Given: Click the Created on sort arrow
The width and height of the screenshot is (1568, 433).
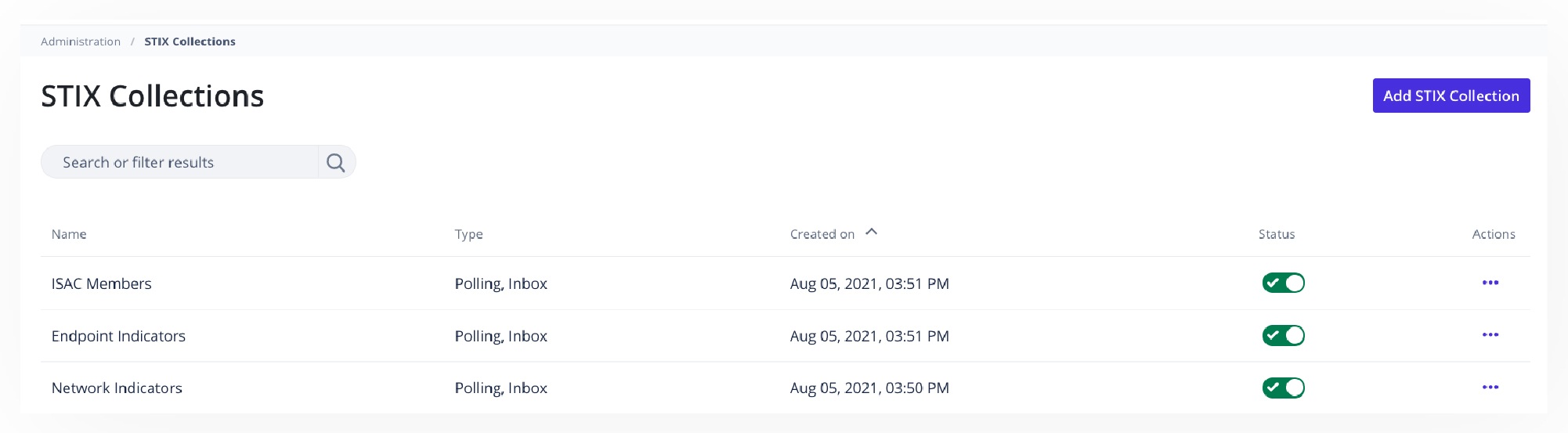Looking at the screenshot, I should tap(872, 232).
